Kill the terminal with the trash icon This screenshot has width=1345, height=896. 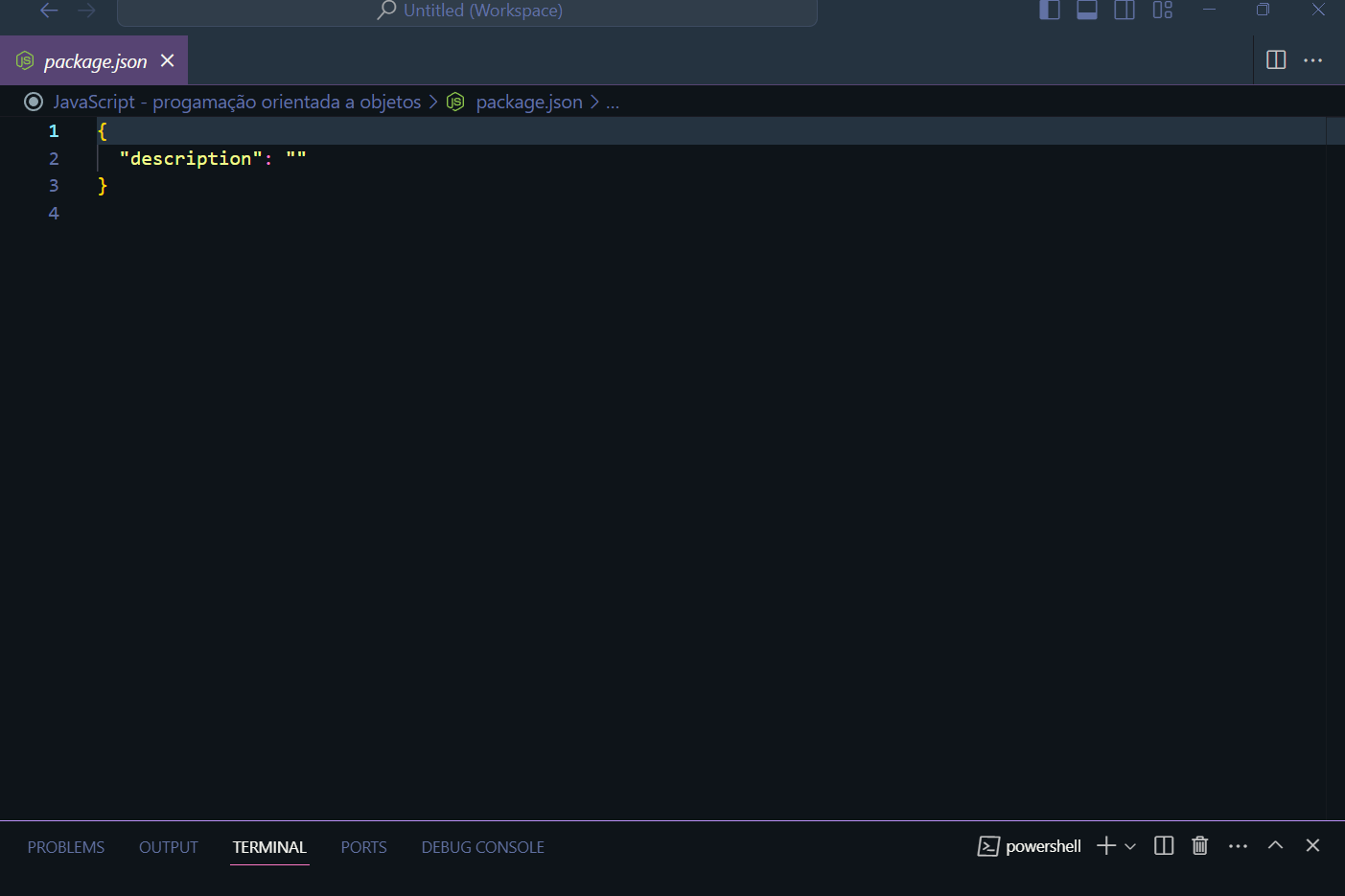(1200, 846)
